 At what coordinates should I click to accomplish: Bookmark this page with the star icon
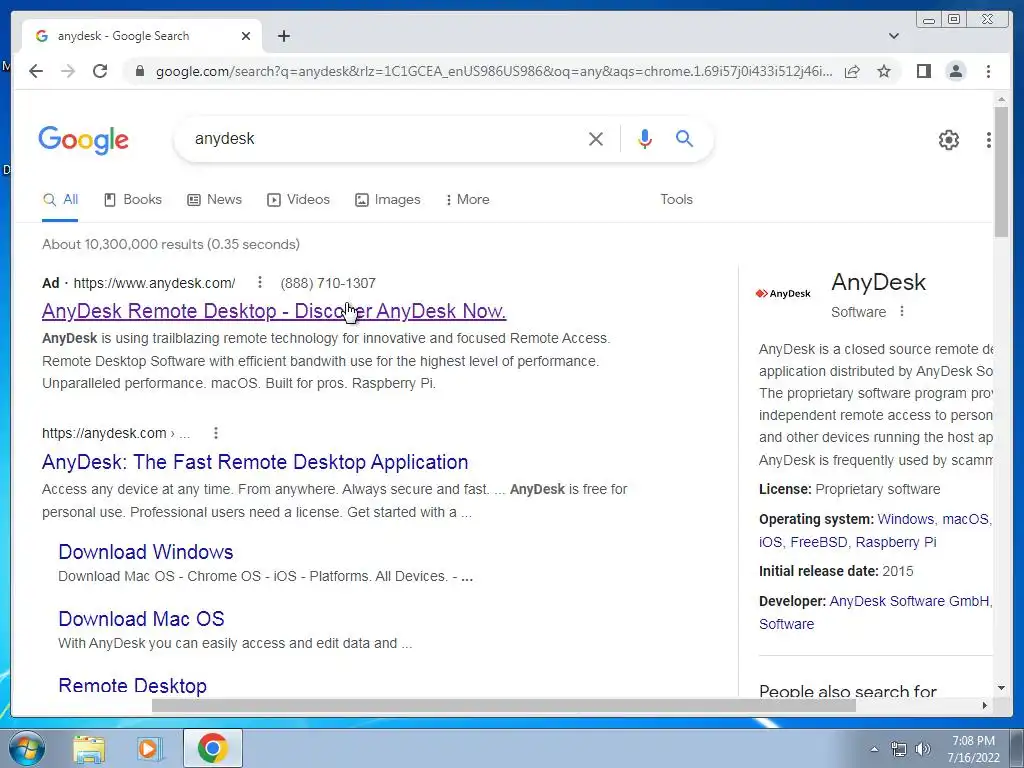pos(884,71)
